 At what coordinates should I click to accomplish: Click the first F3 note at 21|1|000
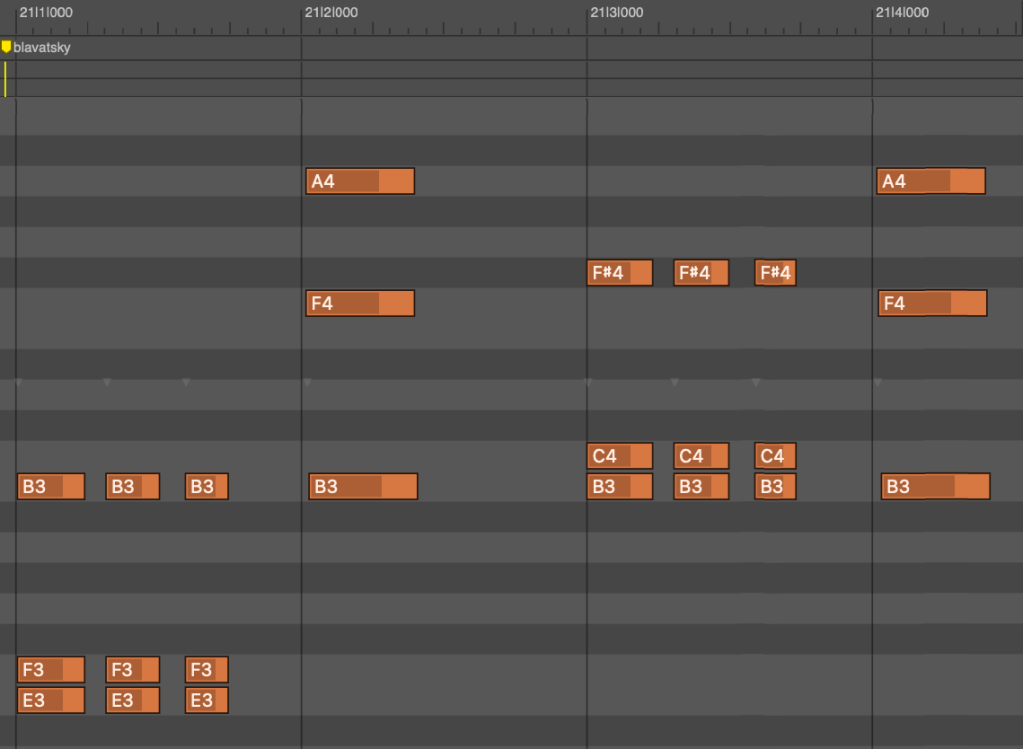[51, 669]
